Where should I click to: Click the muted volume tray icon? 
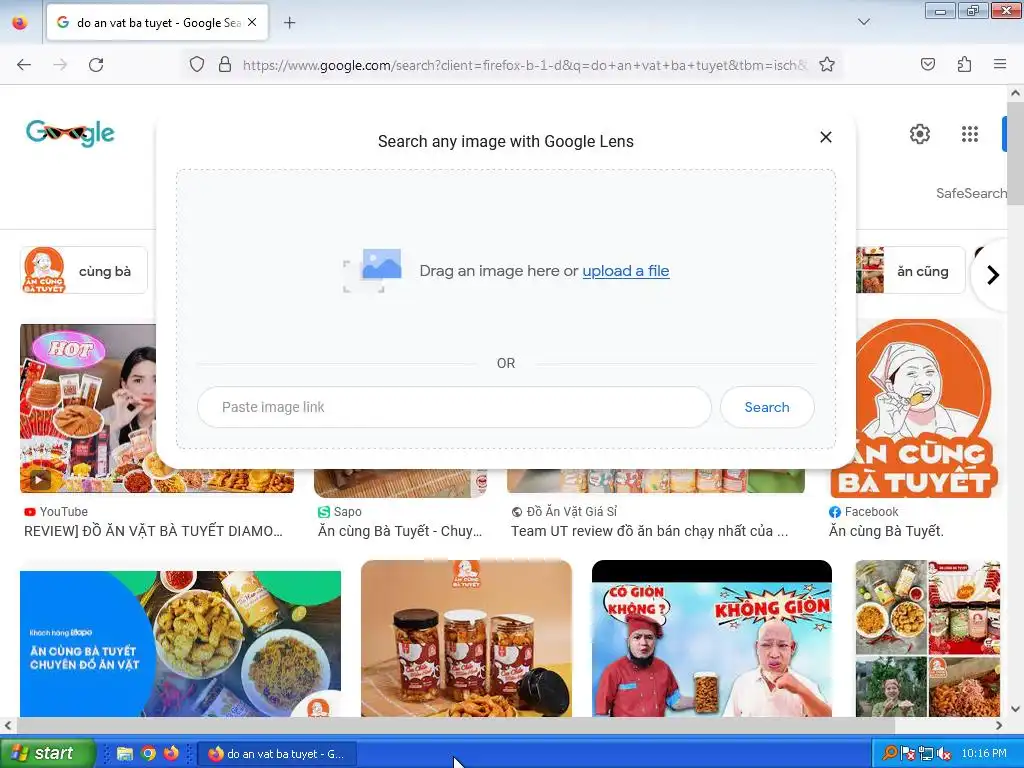coord(943,754)
